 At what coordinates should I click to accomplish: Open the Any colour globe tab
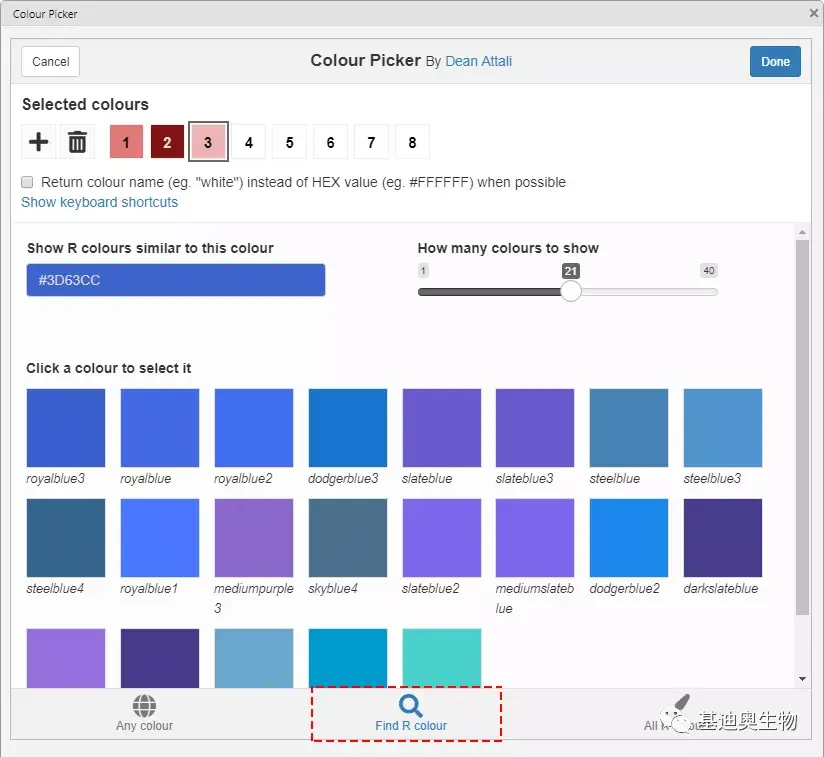click(145, 713)
